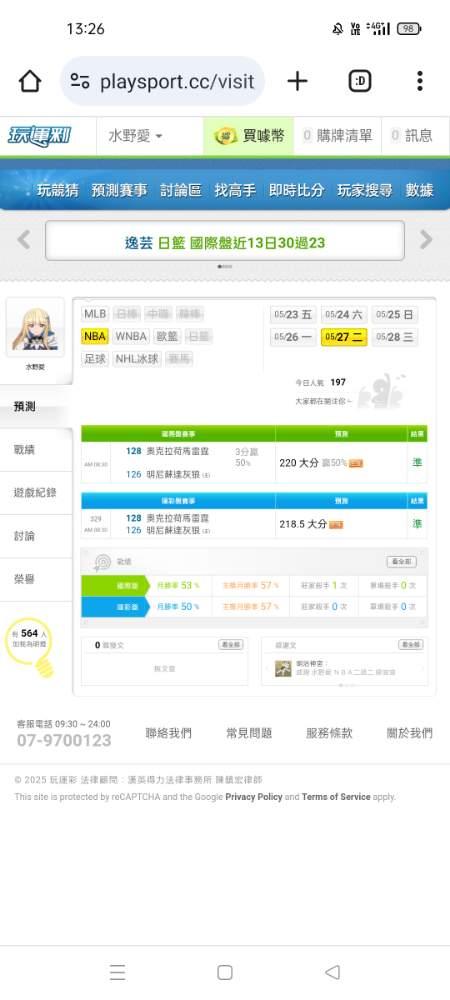Tap the browser home icon
450x1000 pixels.
pos(30,81)
